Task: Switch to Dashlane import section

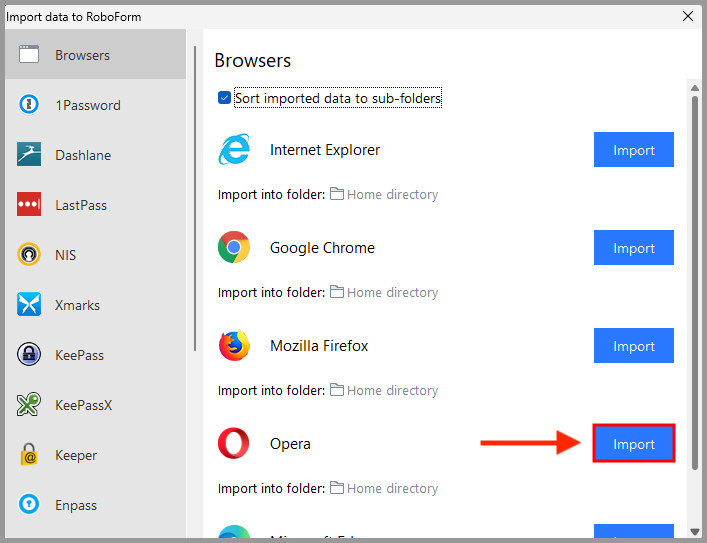Action: point(95,155)
